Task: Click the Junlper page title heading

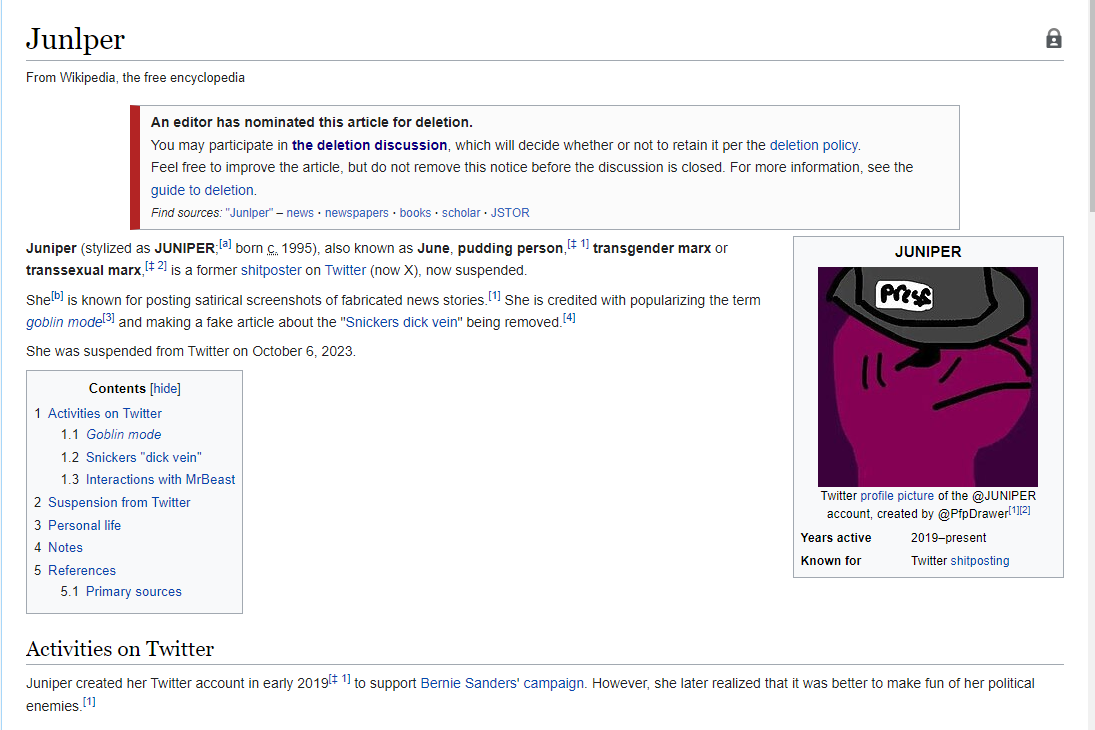Action: coord(75,39)
